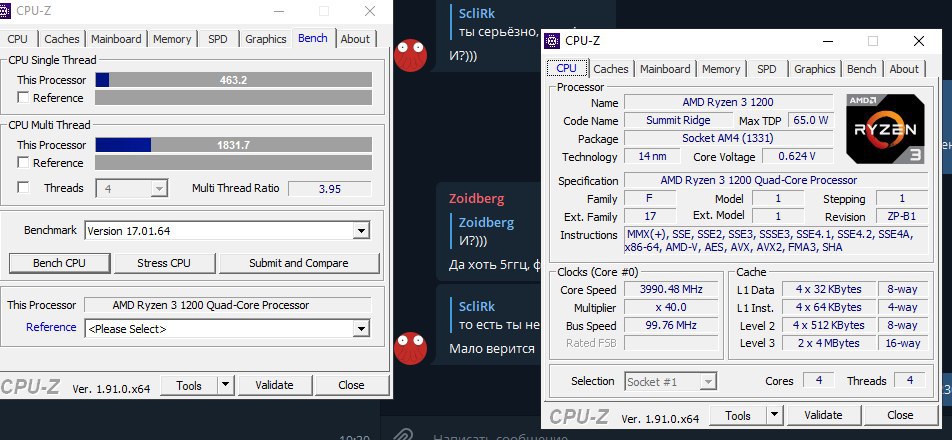Viewport: 952px width, 440px height.
Task: Click Package value Socket AM4 (1331)
Action: (x=728, y=138)
